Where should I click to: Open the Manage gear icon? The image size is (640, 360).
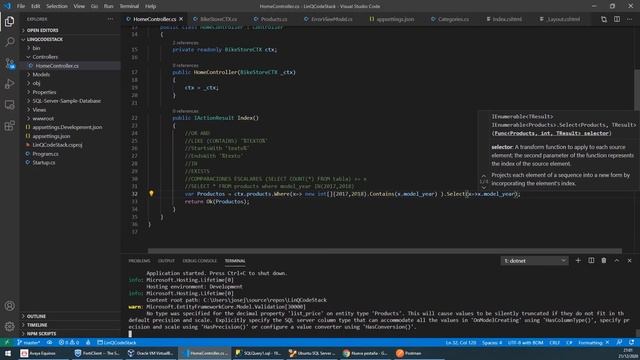[x=9, y=326]
